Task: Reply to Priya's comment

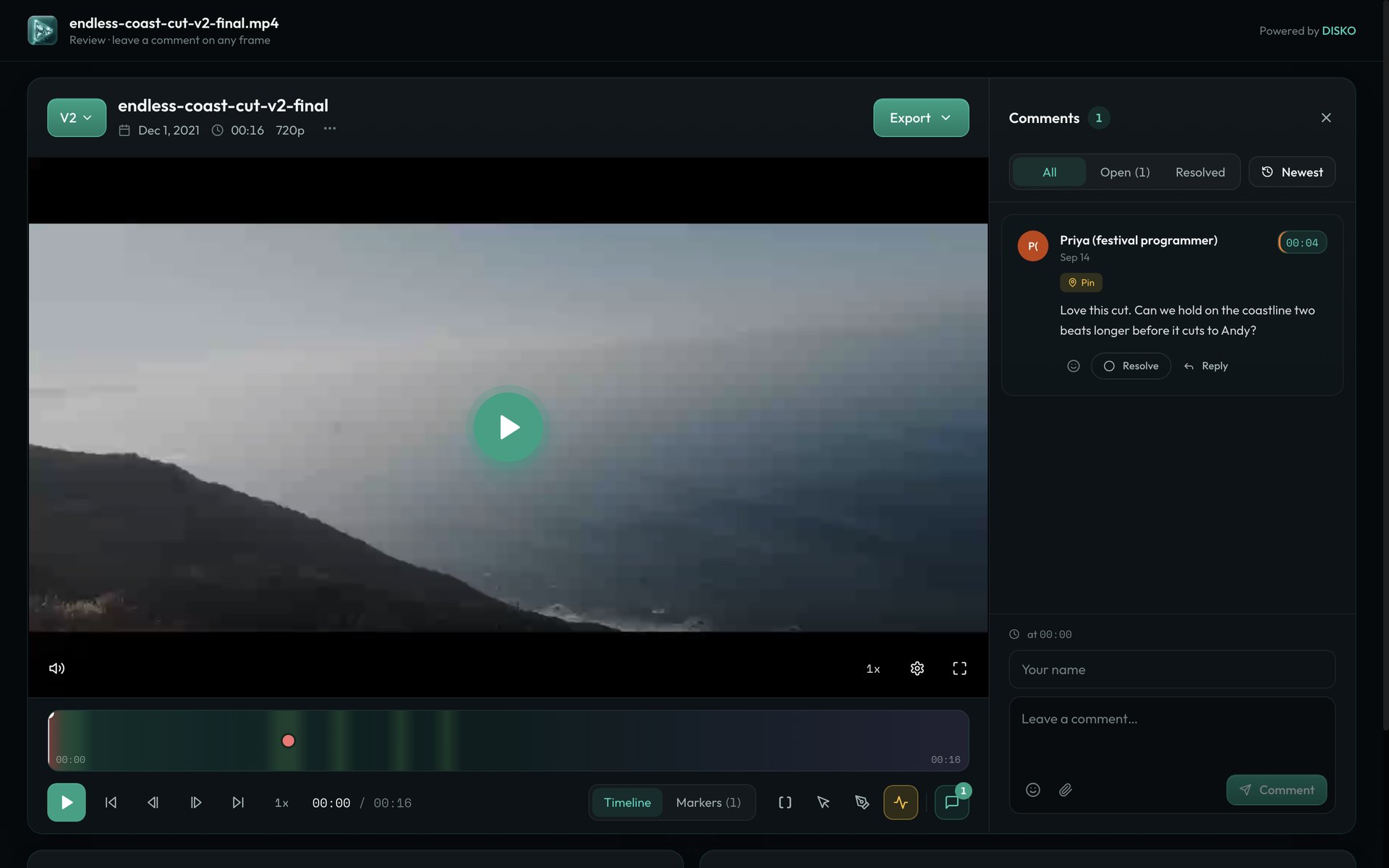Action: [1206, 366]
